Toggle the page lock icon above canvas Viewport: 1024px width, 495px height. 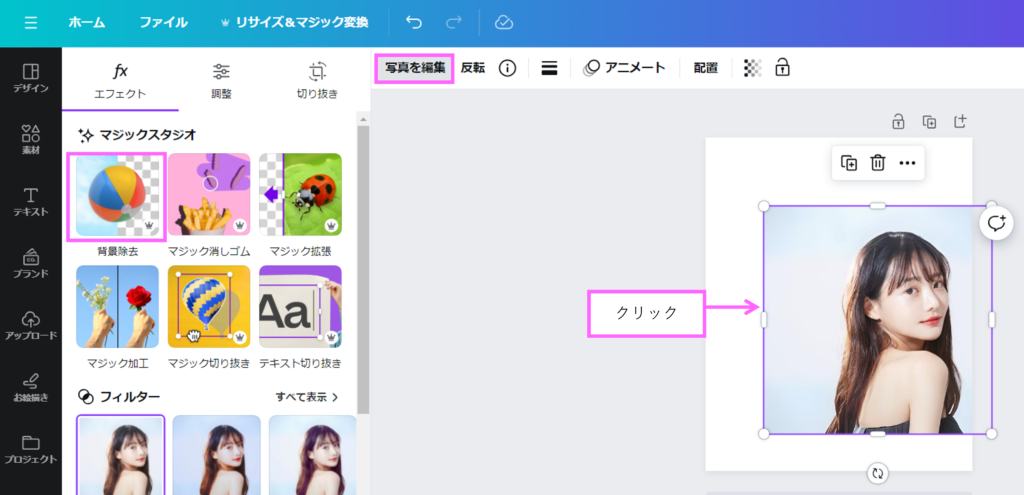coord(898,122)
